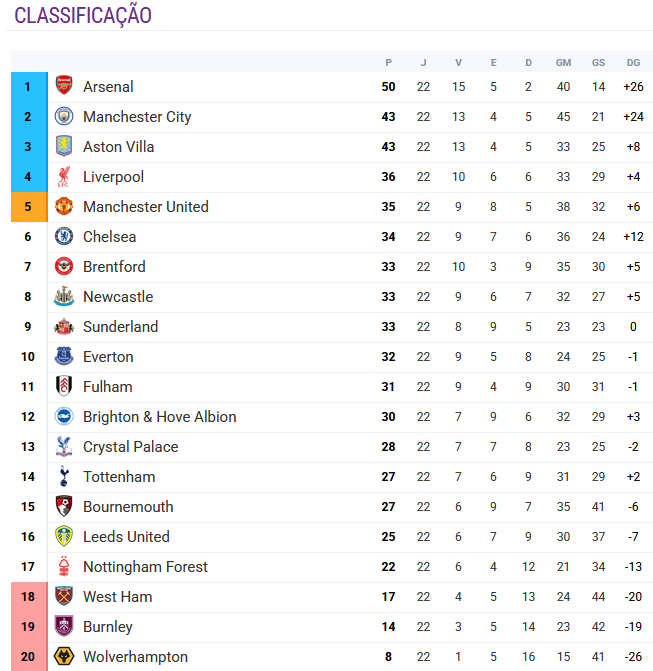Image resolution: width=653 pixels, height=671 pixels.
Task: Click the DG goal difference column header
Action: click(632, 62)
